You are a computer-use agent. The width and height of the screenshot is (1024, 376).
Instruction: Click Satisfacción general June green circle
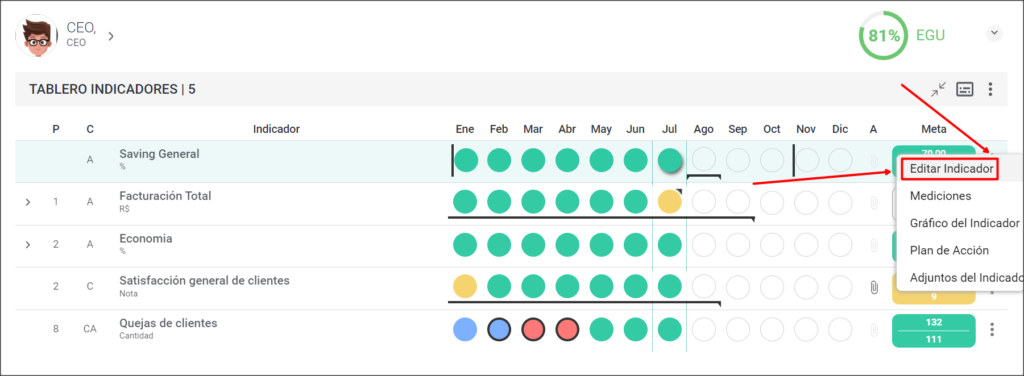[x=635, y=287]
